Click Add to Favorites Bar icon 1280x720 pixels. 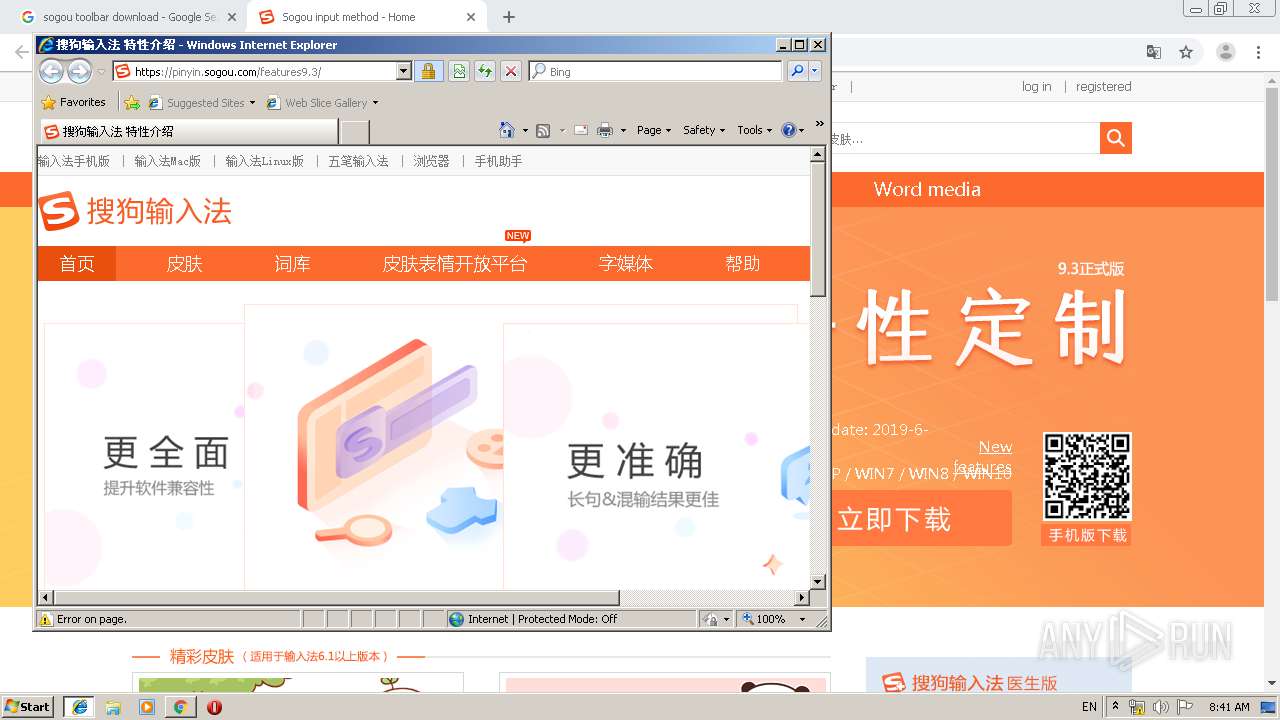(131, 102)
